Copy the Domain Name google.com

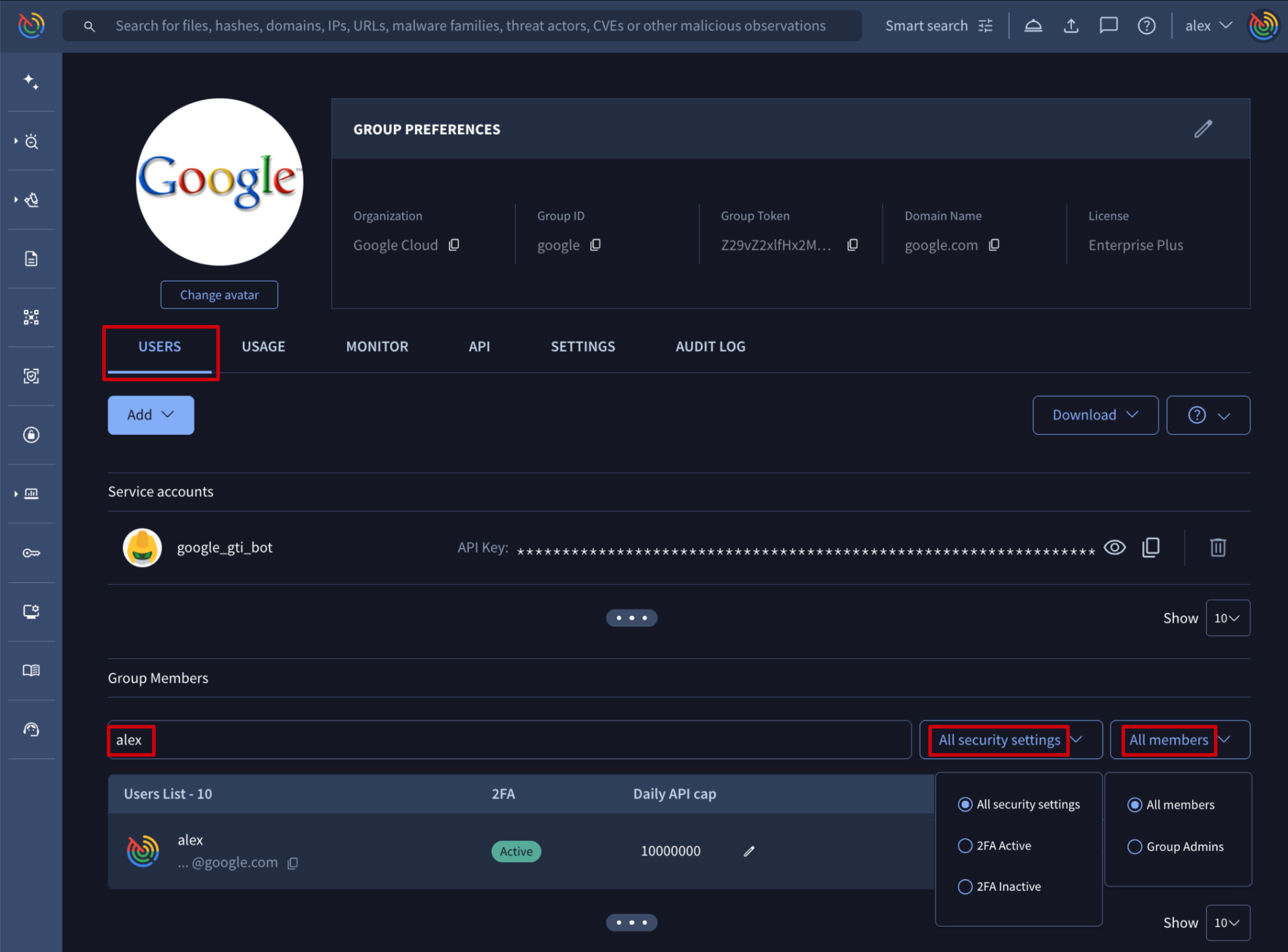point(994,245)
